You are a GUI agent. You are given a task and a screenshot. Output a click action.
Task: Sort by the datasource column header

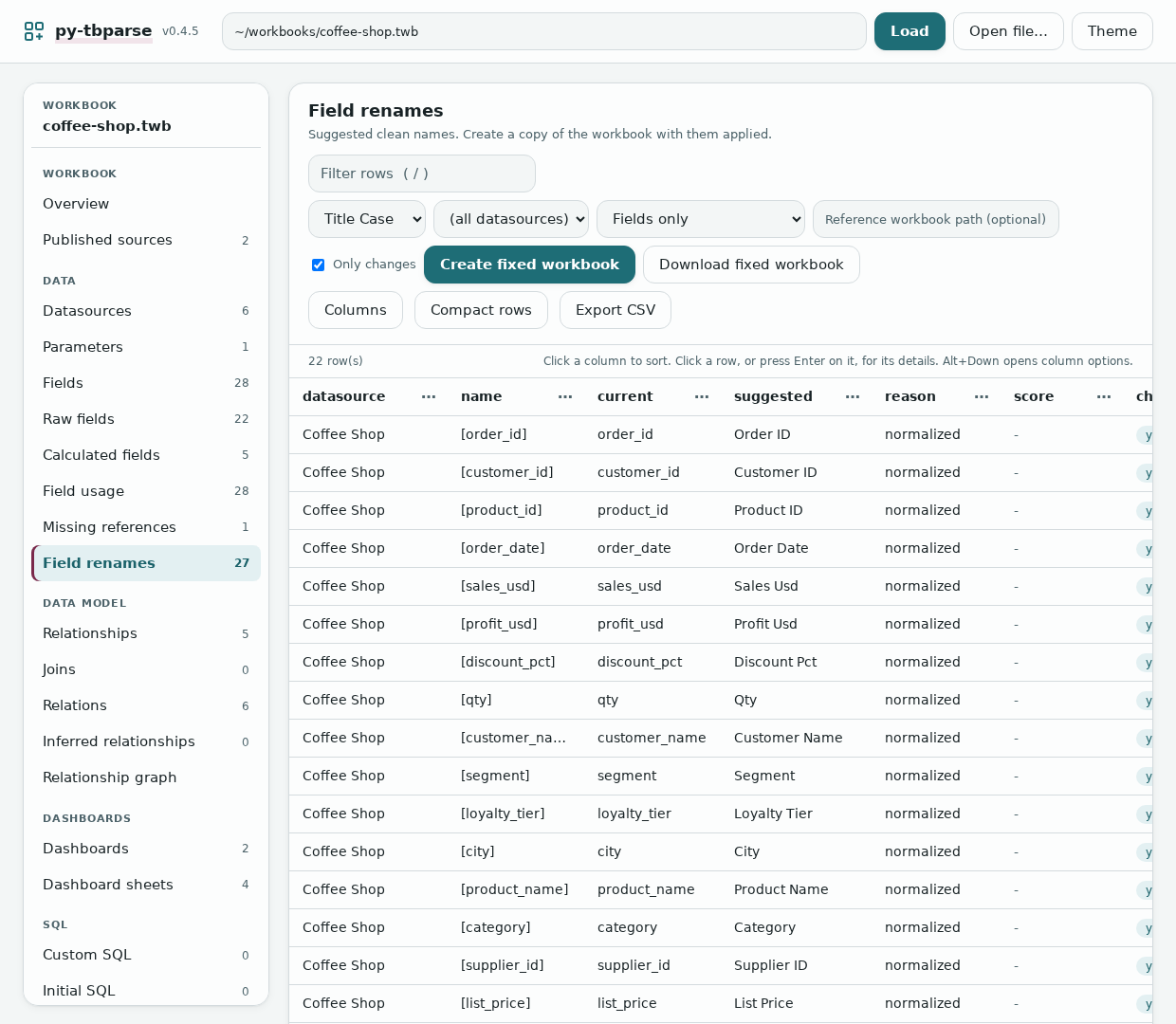(344, 396)
